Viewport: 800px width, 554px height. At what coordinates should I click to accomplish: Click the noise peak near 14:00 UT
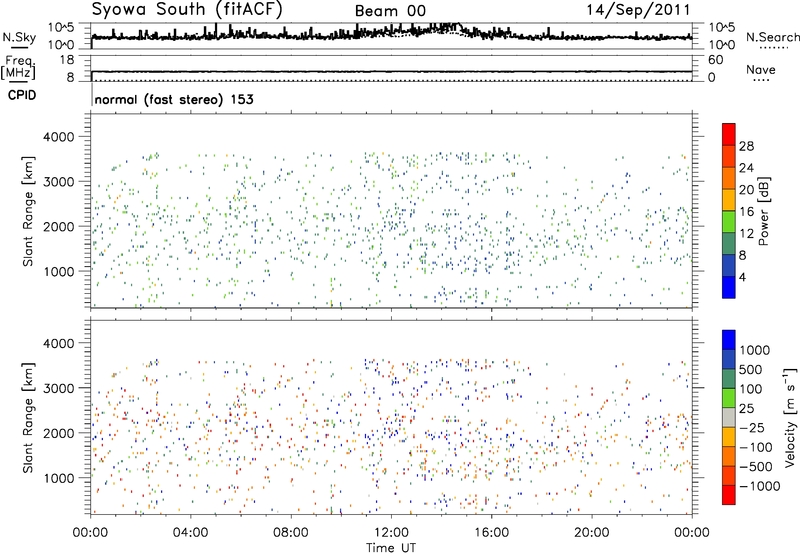click(448, 26)
